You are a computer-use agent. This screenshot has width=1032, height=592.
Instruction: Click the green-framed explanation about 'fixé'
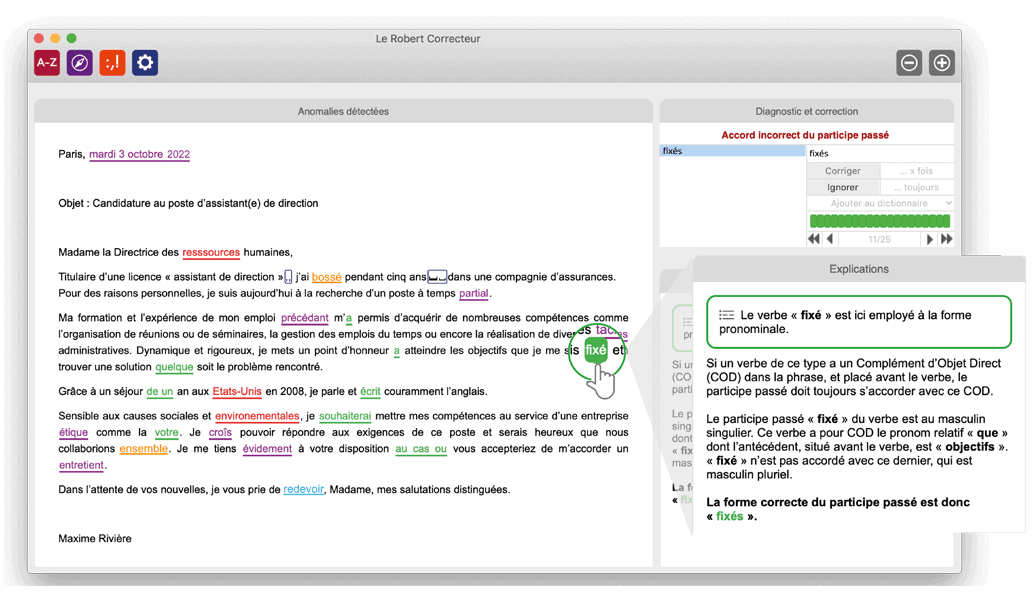858,322
